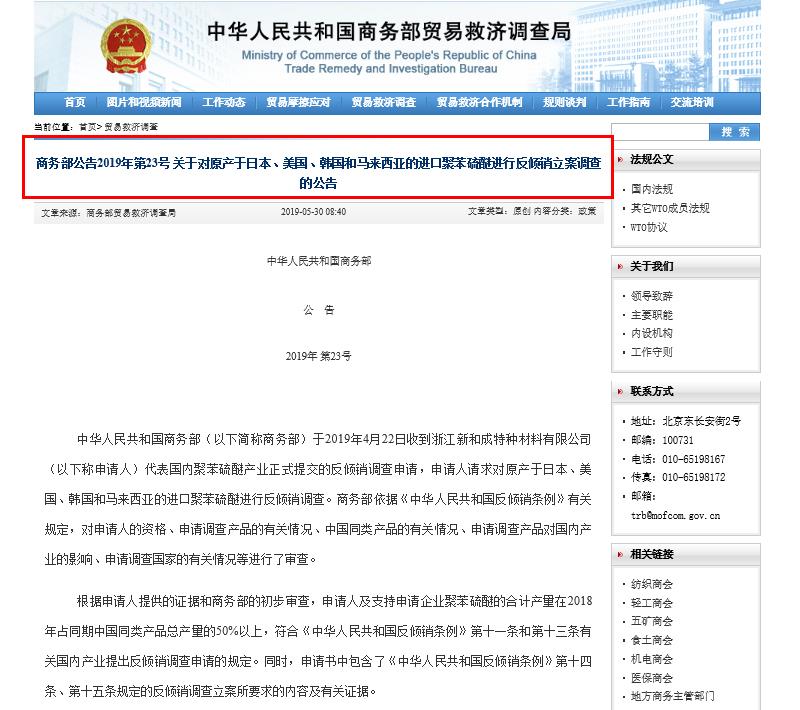800x710 pixels.
Task: Focus the search input field
Action: (660, 132)
